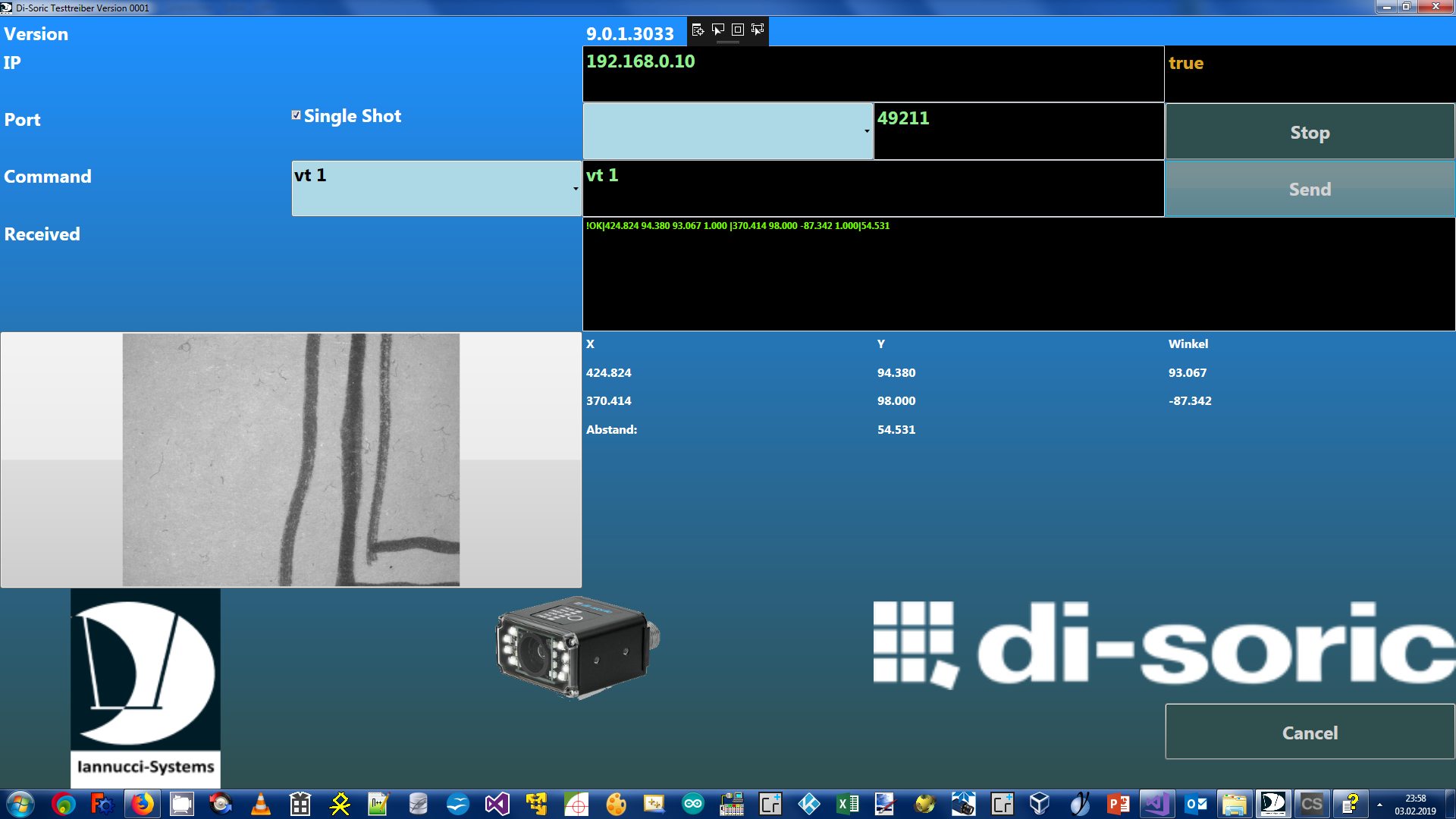
Task: Open the paint palette taskbar icon
Action: click(615, 804)
